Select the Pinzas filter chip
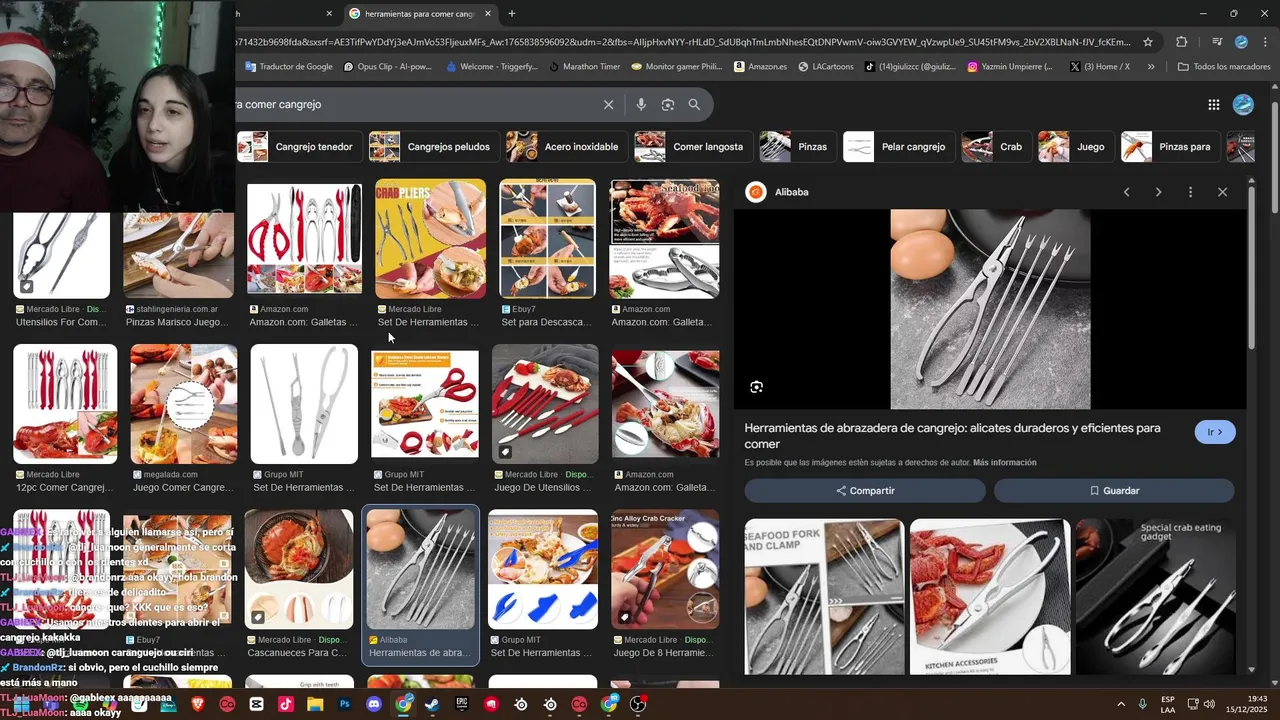 click(x=797, y=147)
